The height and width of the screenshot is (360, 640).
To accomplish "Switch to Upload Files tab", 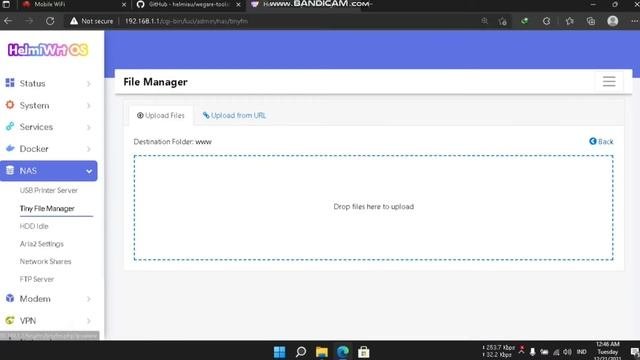I will [x=161, y=116].
